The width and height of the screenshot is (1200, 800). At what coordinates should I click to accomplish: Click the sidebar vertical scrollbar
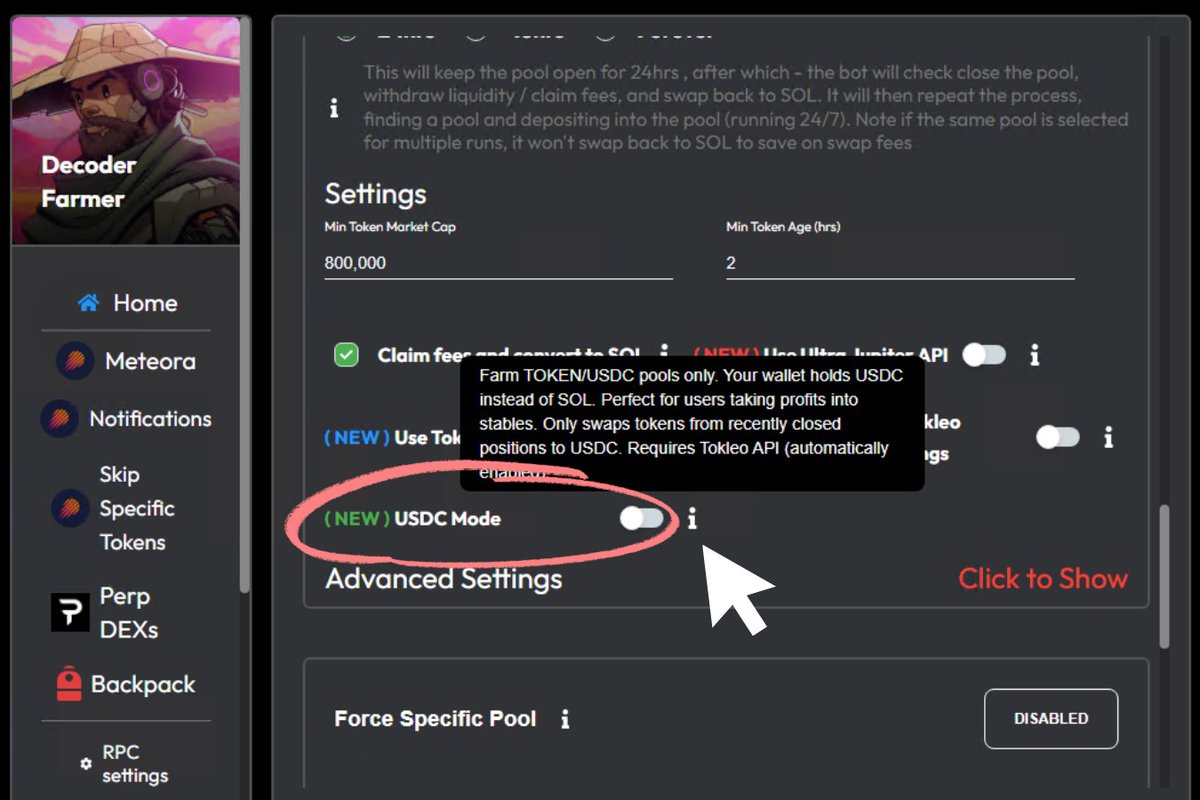pos(246,305)
